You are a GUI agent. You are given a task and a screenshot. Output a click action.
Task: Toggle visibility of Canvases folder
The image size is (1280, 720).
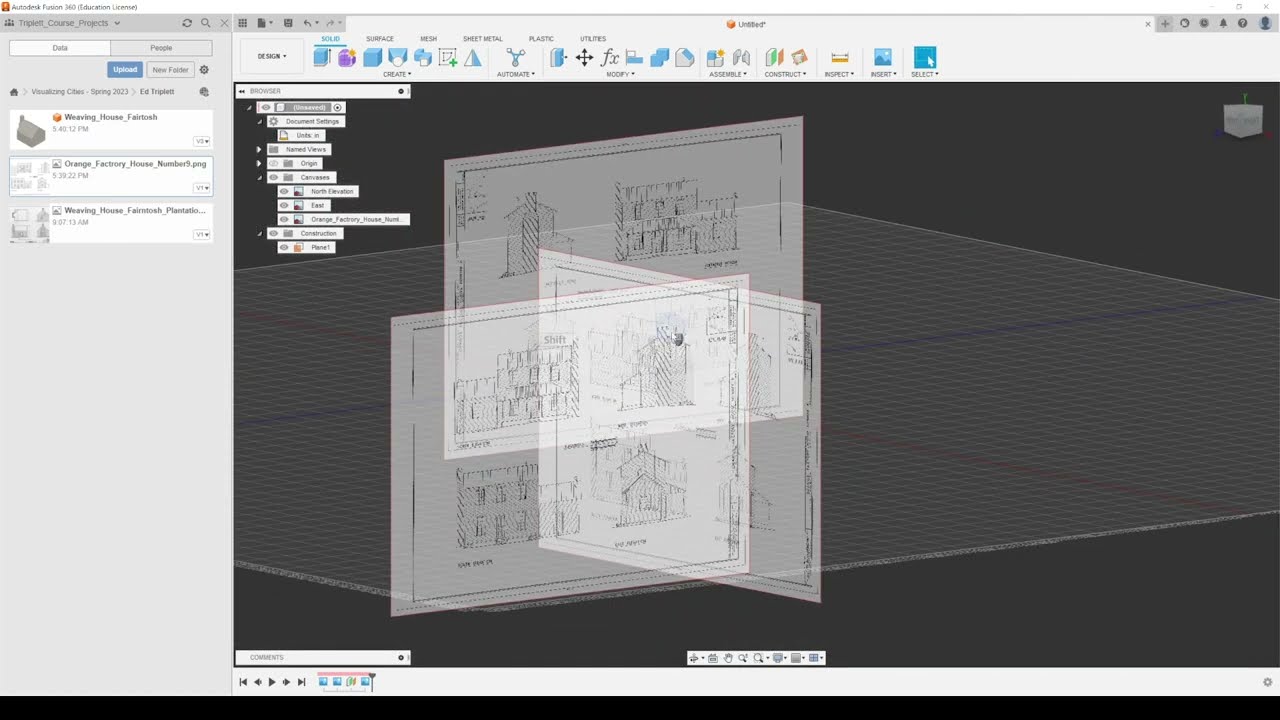coord(274,177)
